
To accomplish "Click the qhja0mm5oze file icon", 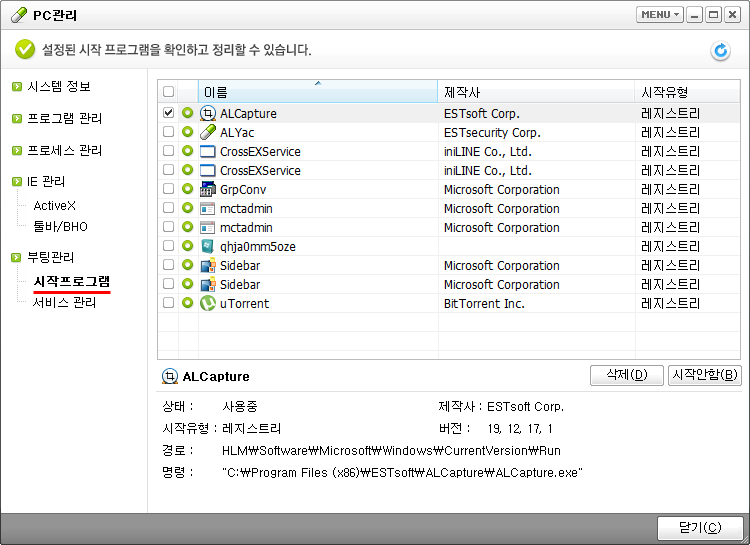I will point(208,246).
